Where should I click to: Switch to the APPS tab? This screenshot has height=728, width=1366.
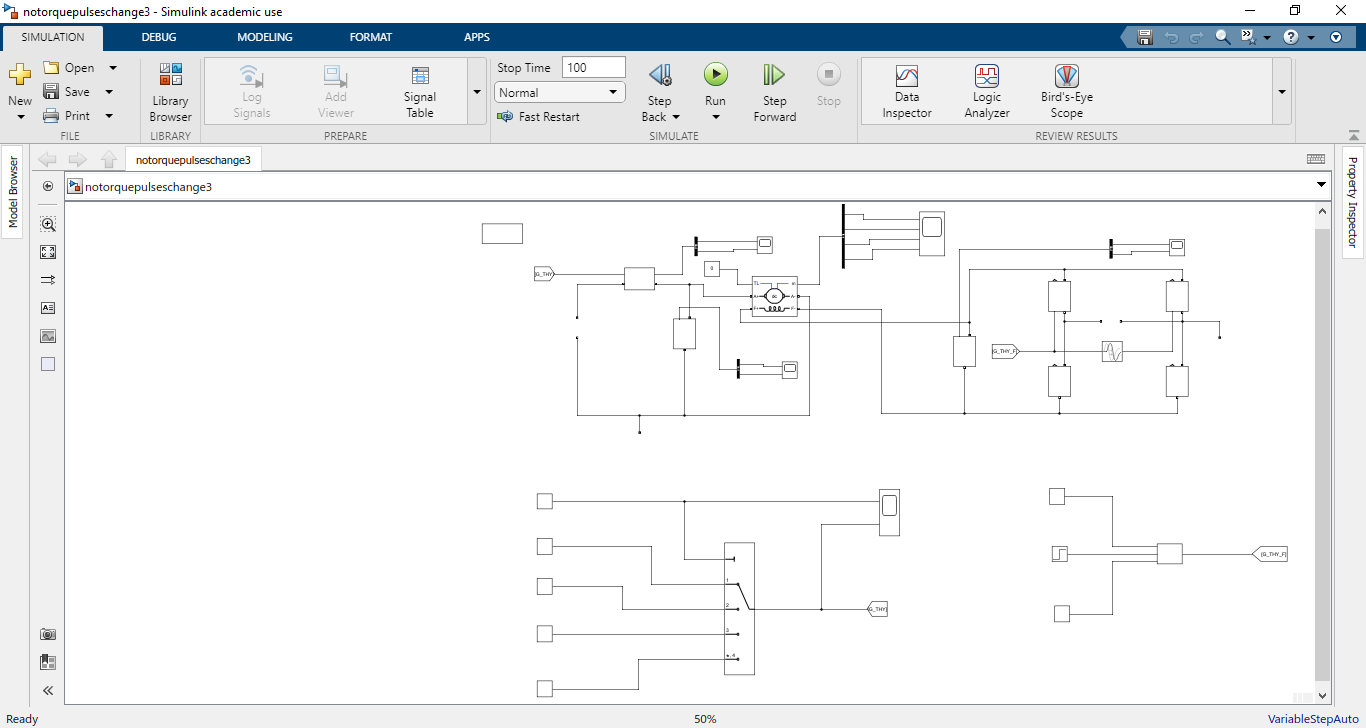(477, 37)
